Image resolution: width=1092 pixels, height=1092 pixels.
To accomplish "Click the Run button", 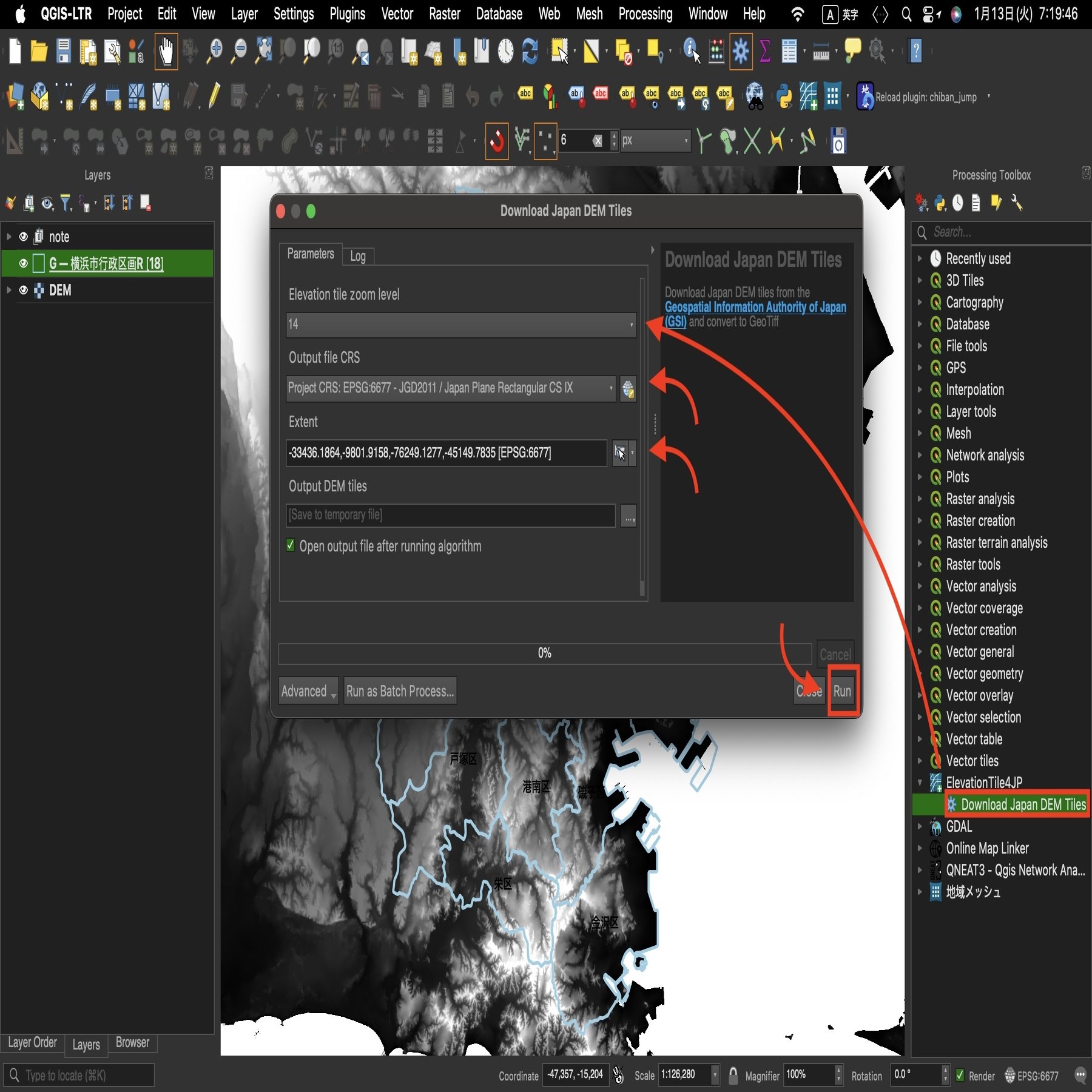I will (x=842, y=691).
